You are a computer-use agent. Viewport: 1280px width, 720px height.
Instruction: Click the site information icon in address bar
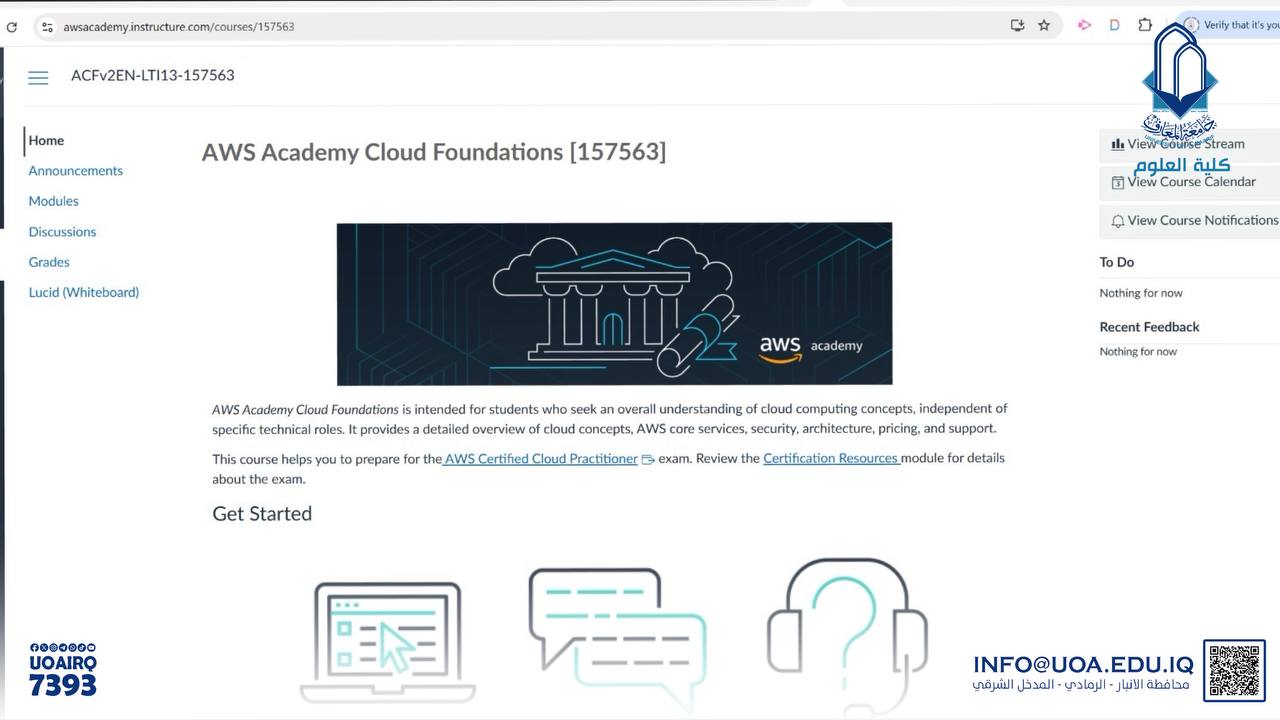click(x=47, y=27)
